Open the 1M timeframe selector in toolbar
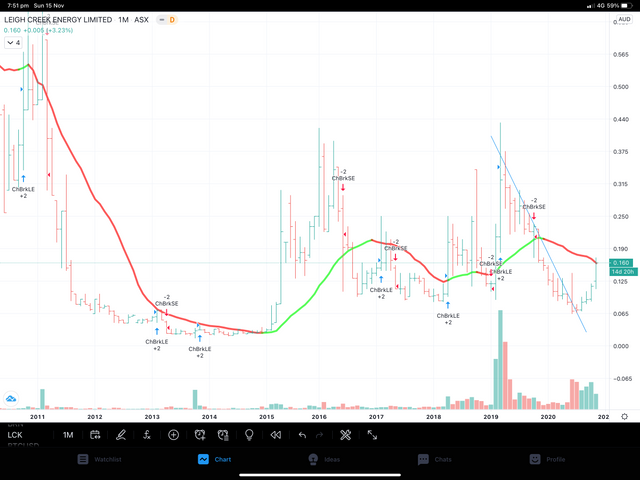Viewport: 640px width, 480px height. pyautogui.click(x=68, y=435)
